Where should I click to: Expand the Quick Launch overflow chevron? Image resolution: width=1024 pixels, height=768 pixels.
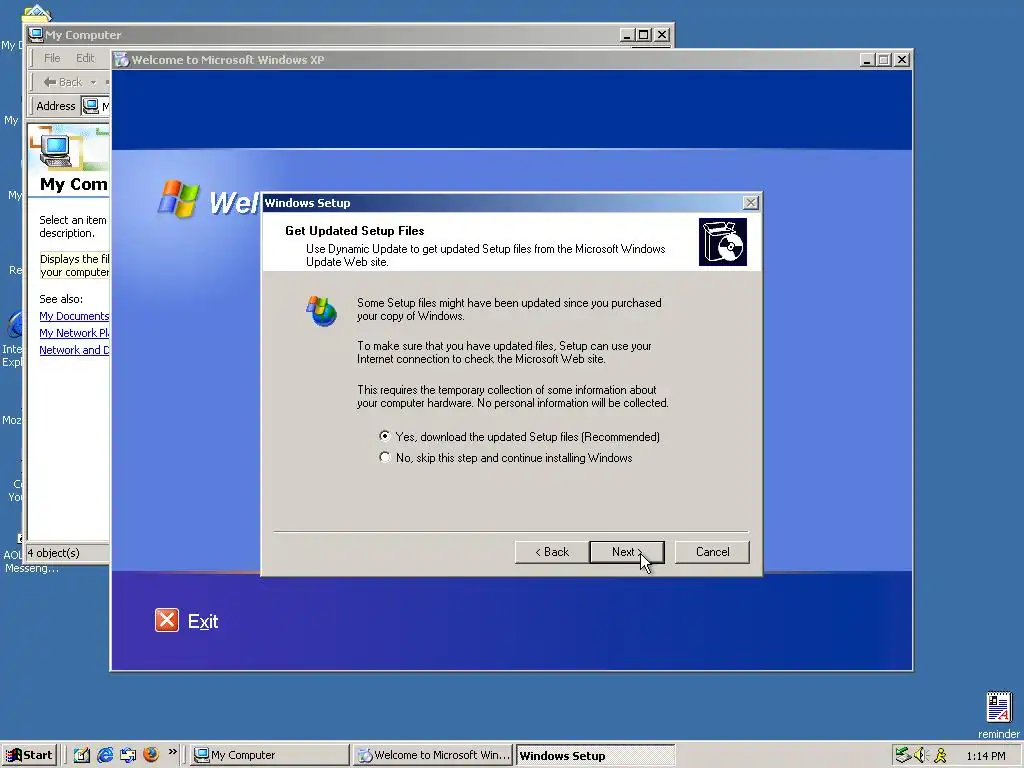pyautogui.click(x=172, y=752)
